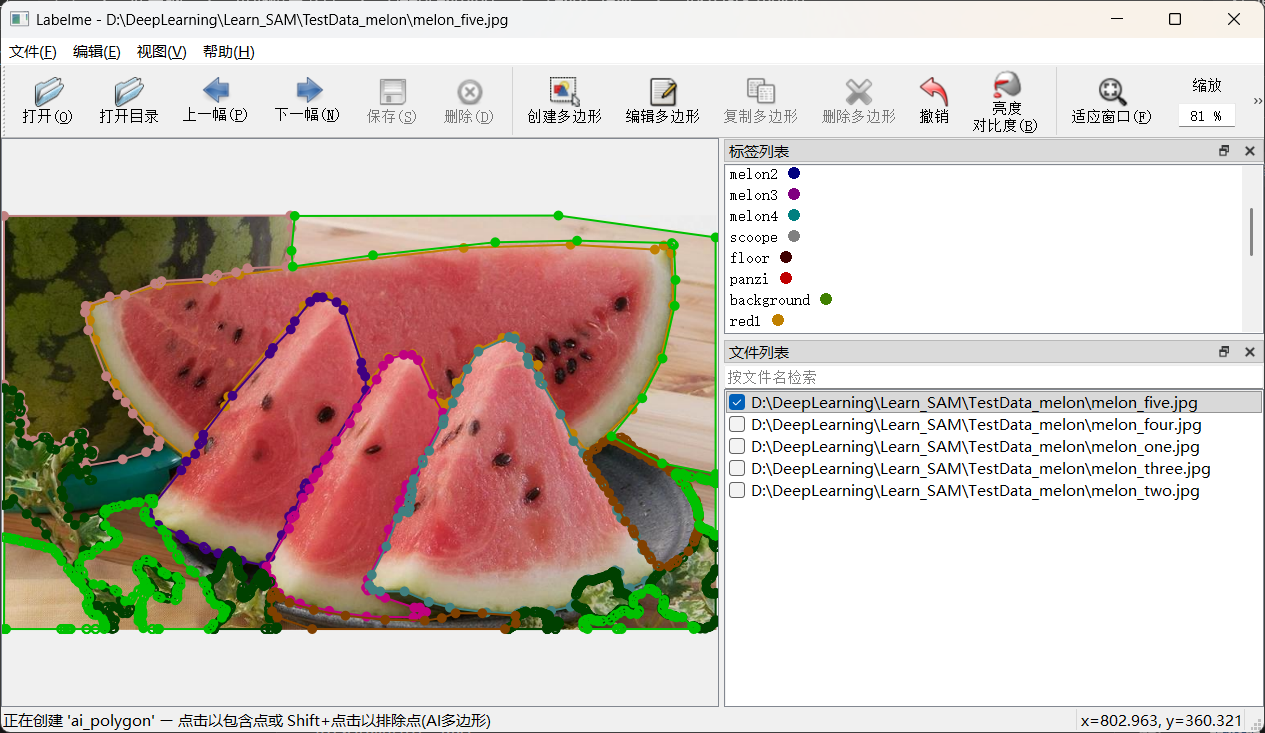
Task: Click the 保存(S) floppy disk icon
Action: [x=392, y=92]
